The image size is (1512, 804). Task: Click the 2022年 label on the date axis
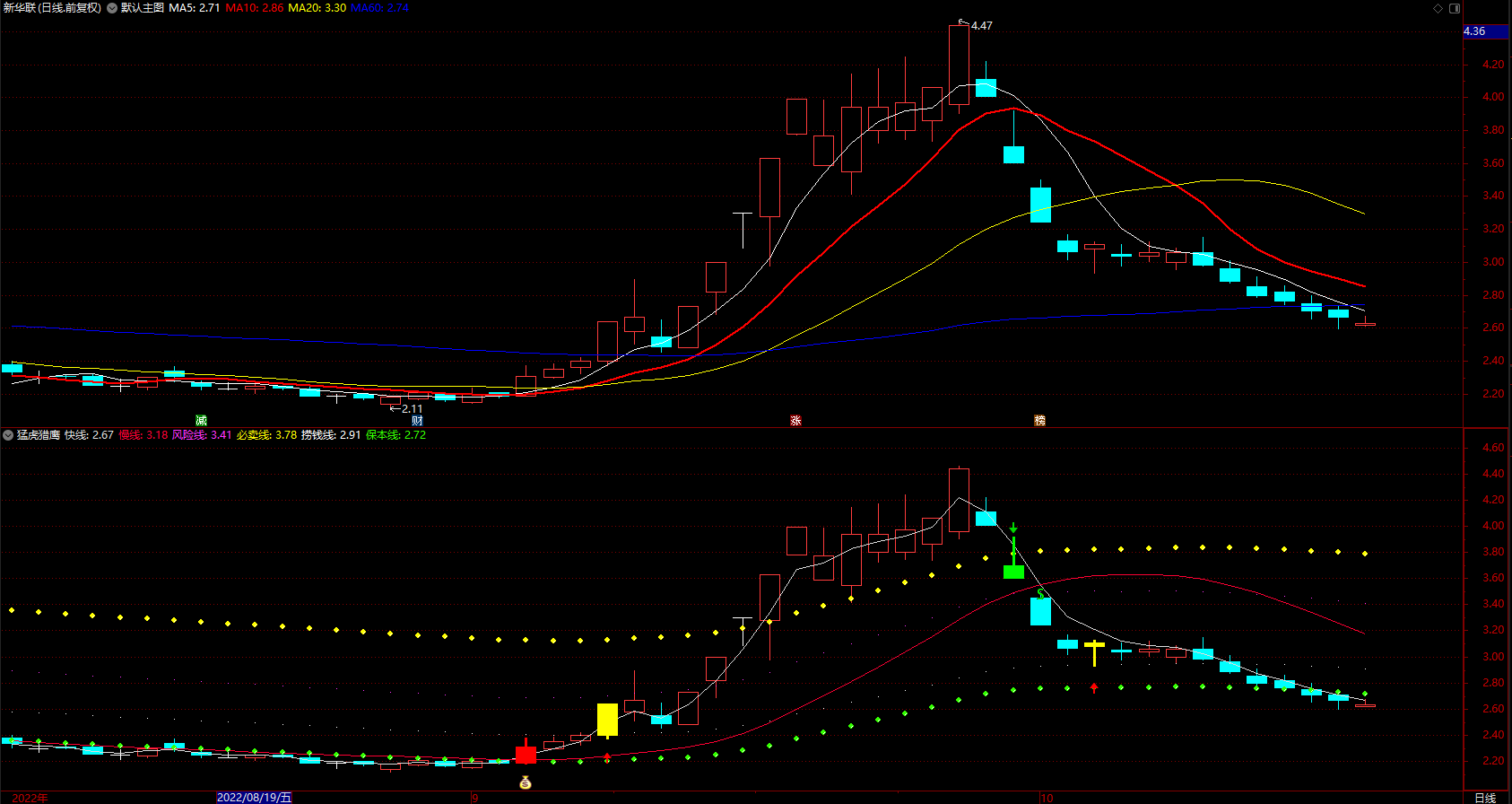[x=30, y=797]
